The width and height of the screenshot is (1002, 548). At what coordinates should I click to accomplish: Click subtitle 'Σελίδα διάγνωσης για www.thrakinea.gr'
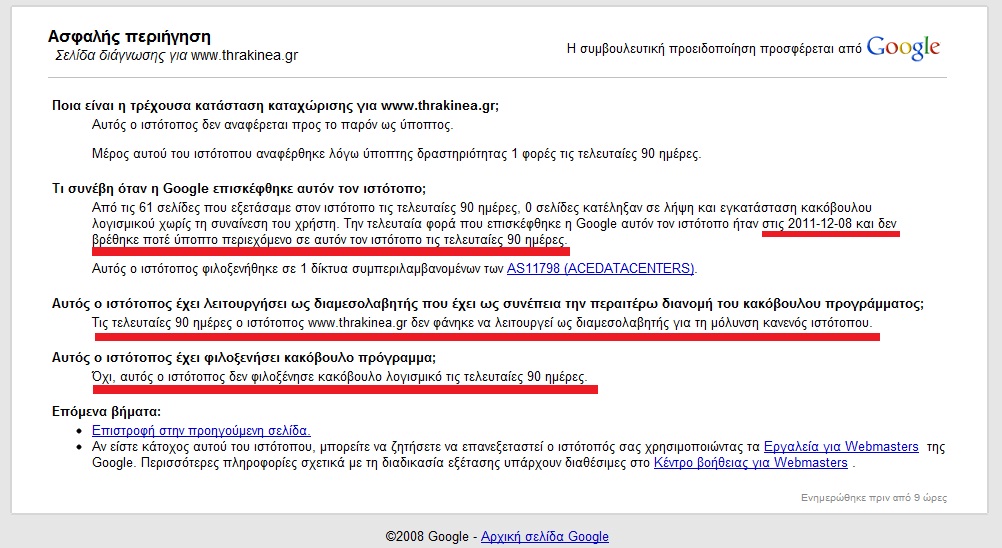[x=176, y=56]
